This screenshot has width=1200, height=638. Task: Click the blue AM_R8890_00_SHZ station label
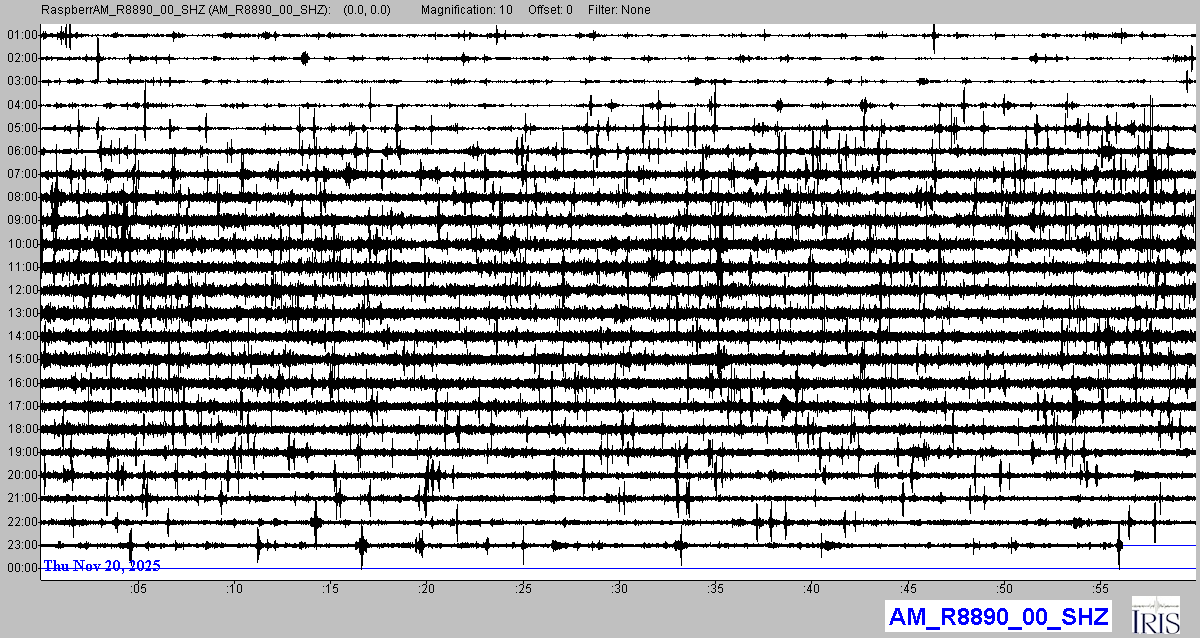pos(997,616)
